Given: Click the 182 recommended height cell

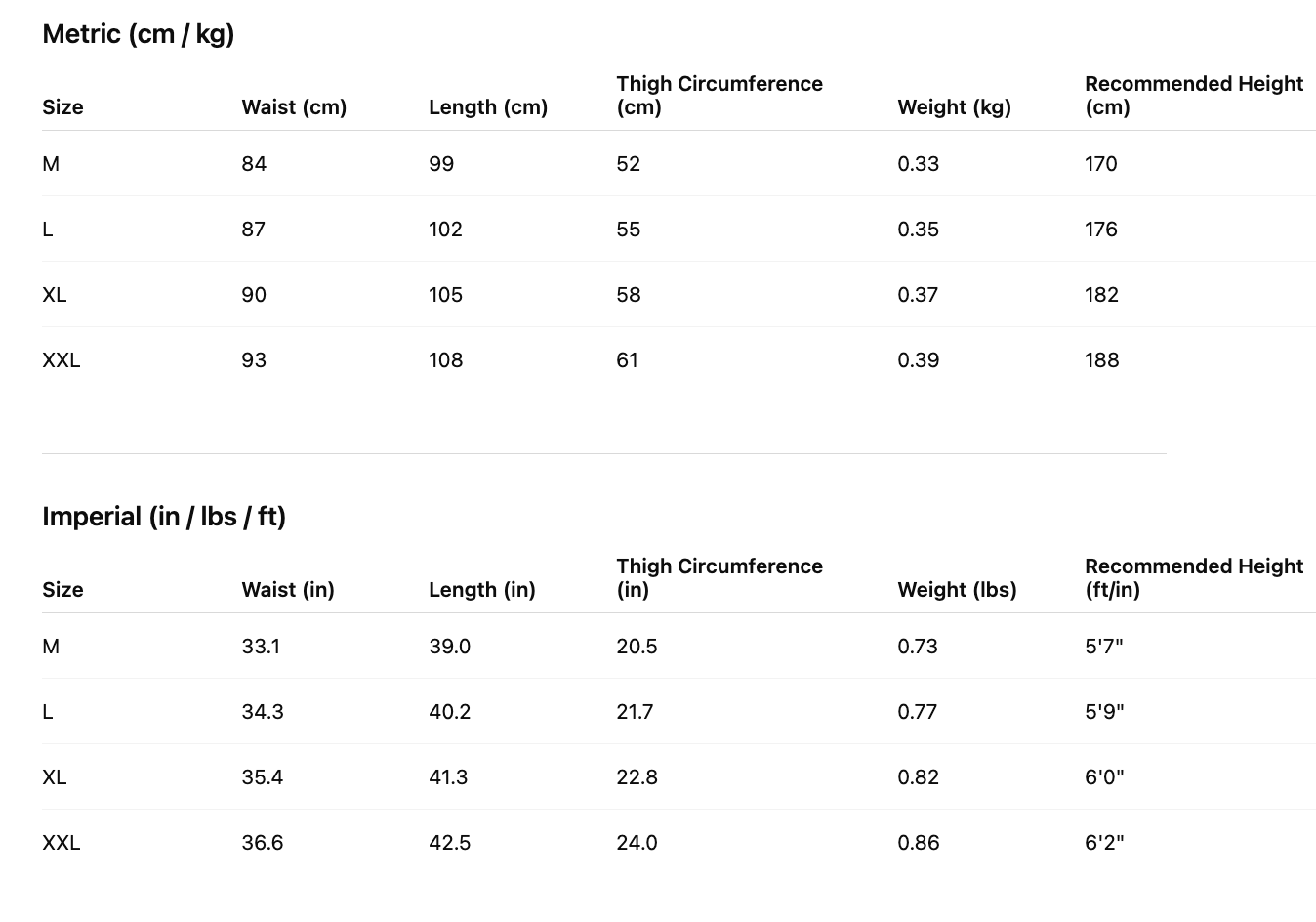Looking at the screenshot, I should click(x=1101, y=295).
